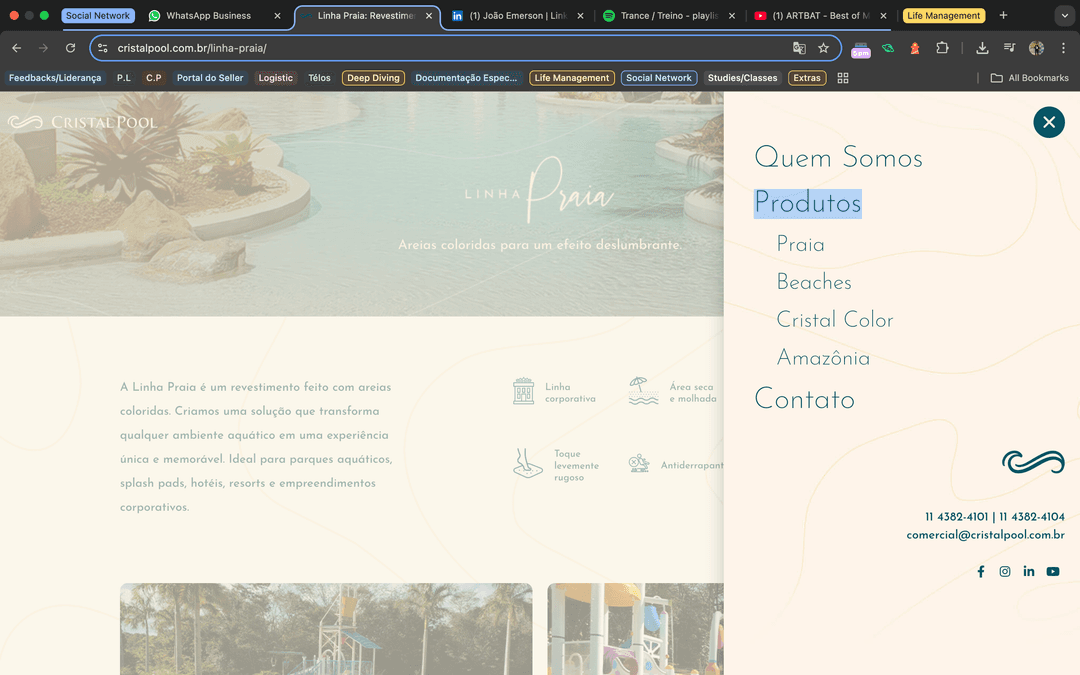Click the Antiderrapante icon
Viewport: 1080px width, 675px height.
coord(638,463)
